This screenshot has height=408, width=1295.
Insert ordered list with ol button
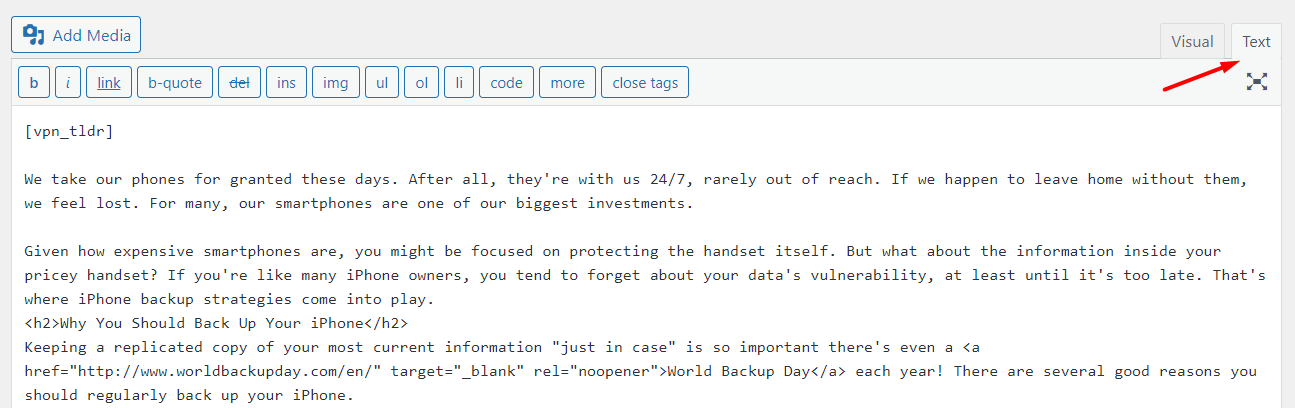(421, 83)
